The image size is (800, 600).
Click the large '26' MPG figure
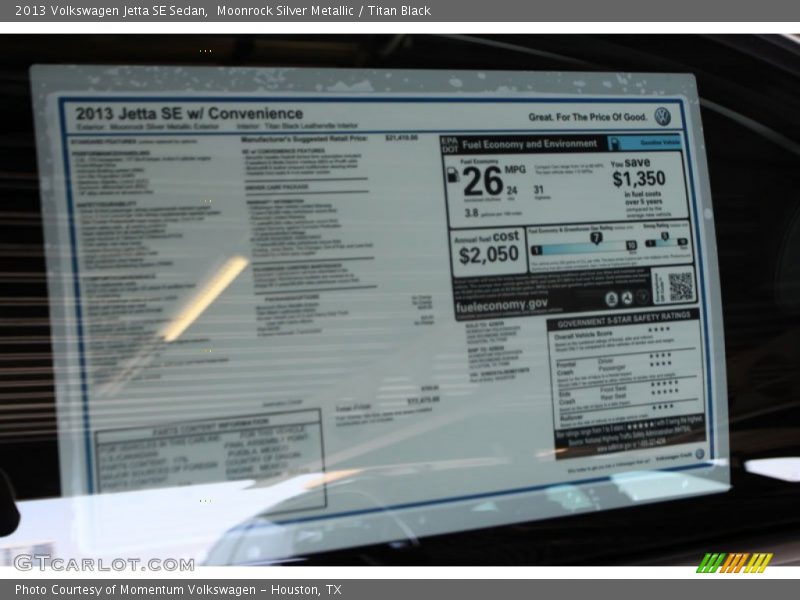[x=483, y=182]
